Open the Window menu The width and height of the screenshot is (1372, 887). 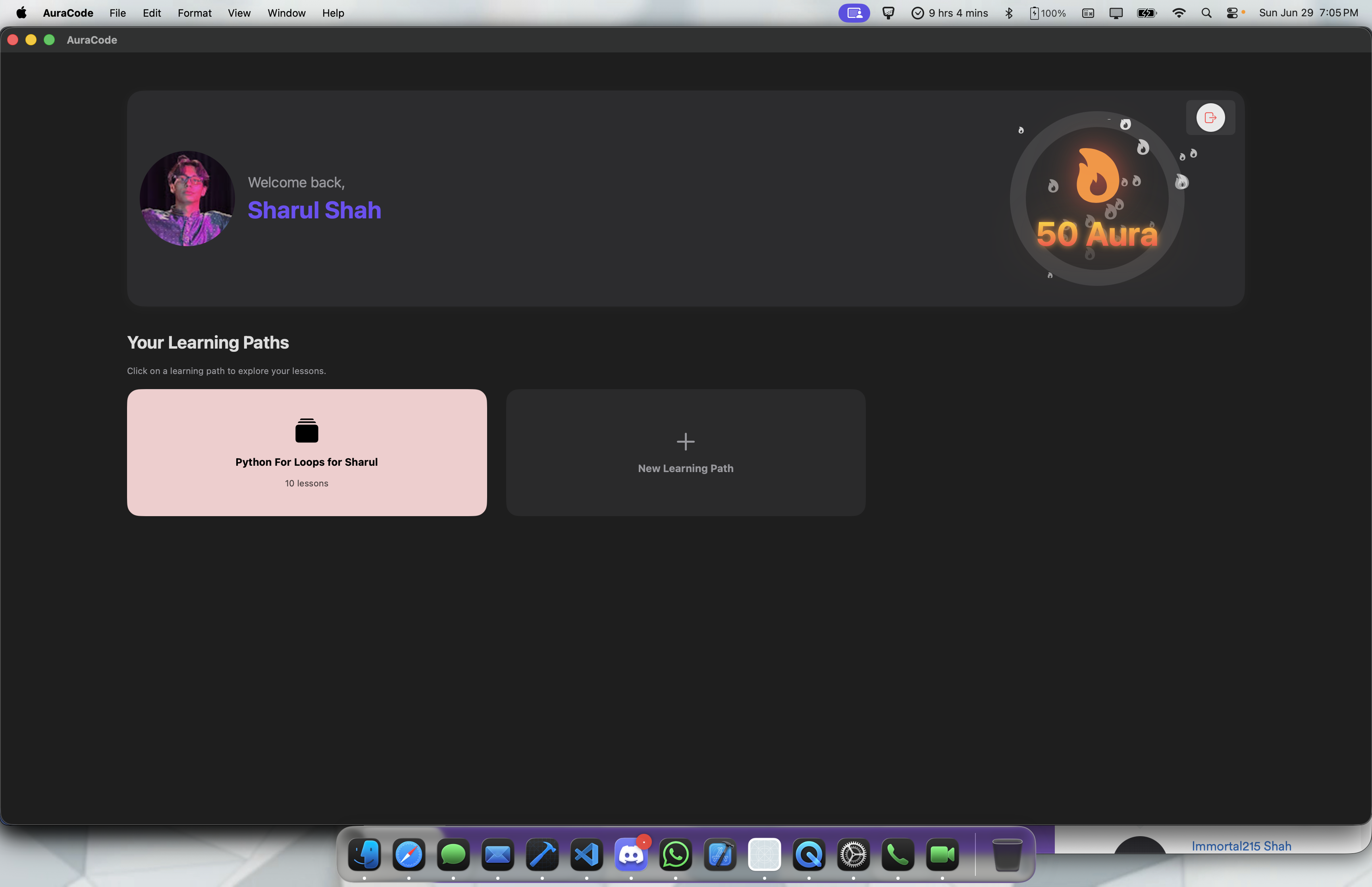pyautogui.click(x=286, y=13)
